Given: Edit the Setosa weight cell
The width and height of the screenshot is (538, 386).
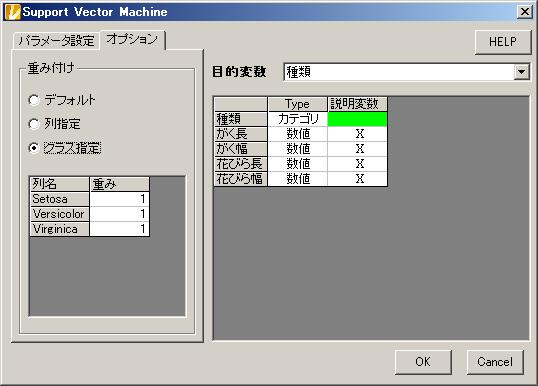Looking at the screenshot, I should tap(119, 199).
